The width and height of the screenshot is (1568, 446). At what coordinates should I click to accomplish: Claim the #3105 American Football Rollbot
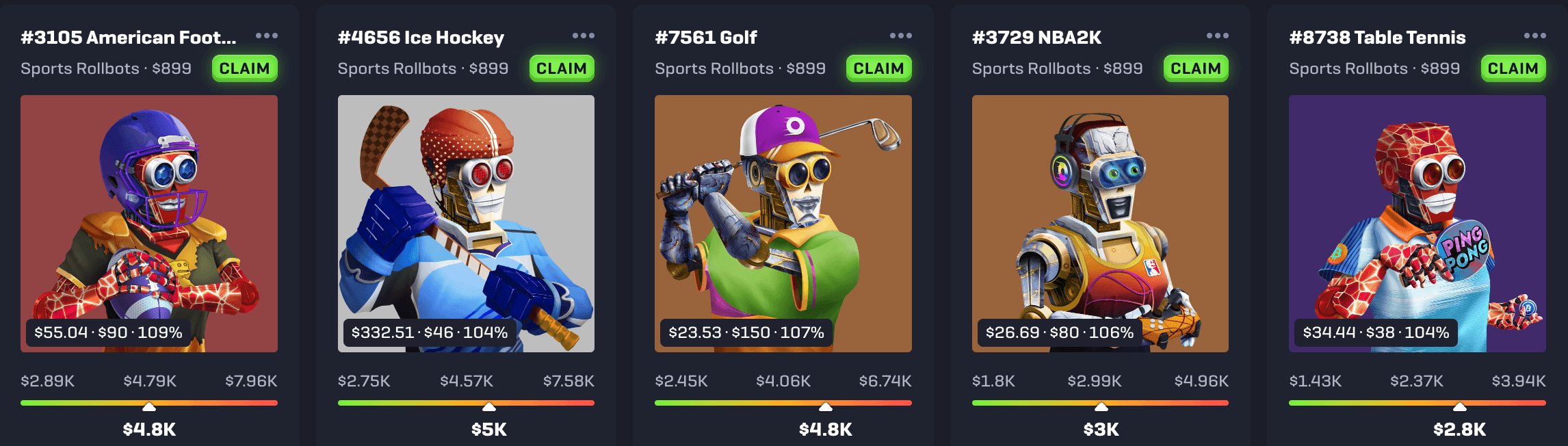(245, 68)
